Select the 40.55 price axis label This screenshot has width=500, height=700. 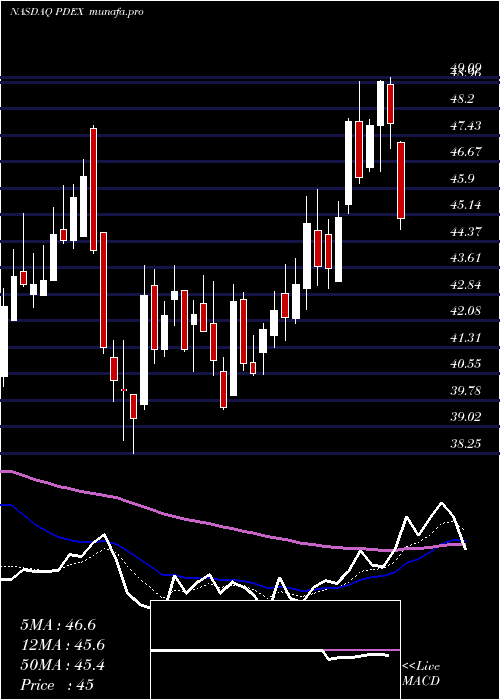[x=466, y=364]
